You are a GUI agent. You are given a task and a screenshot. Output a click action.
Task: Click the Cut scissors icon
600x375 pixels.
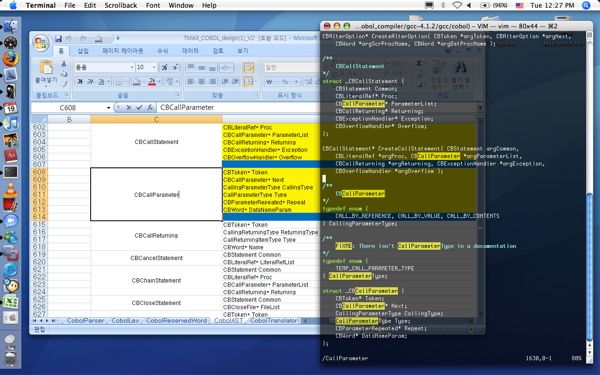pyautogui.click(x=64, y=64)
